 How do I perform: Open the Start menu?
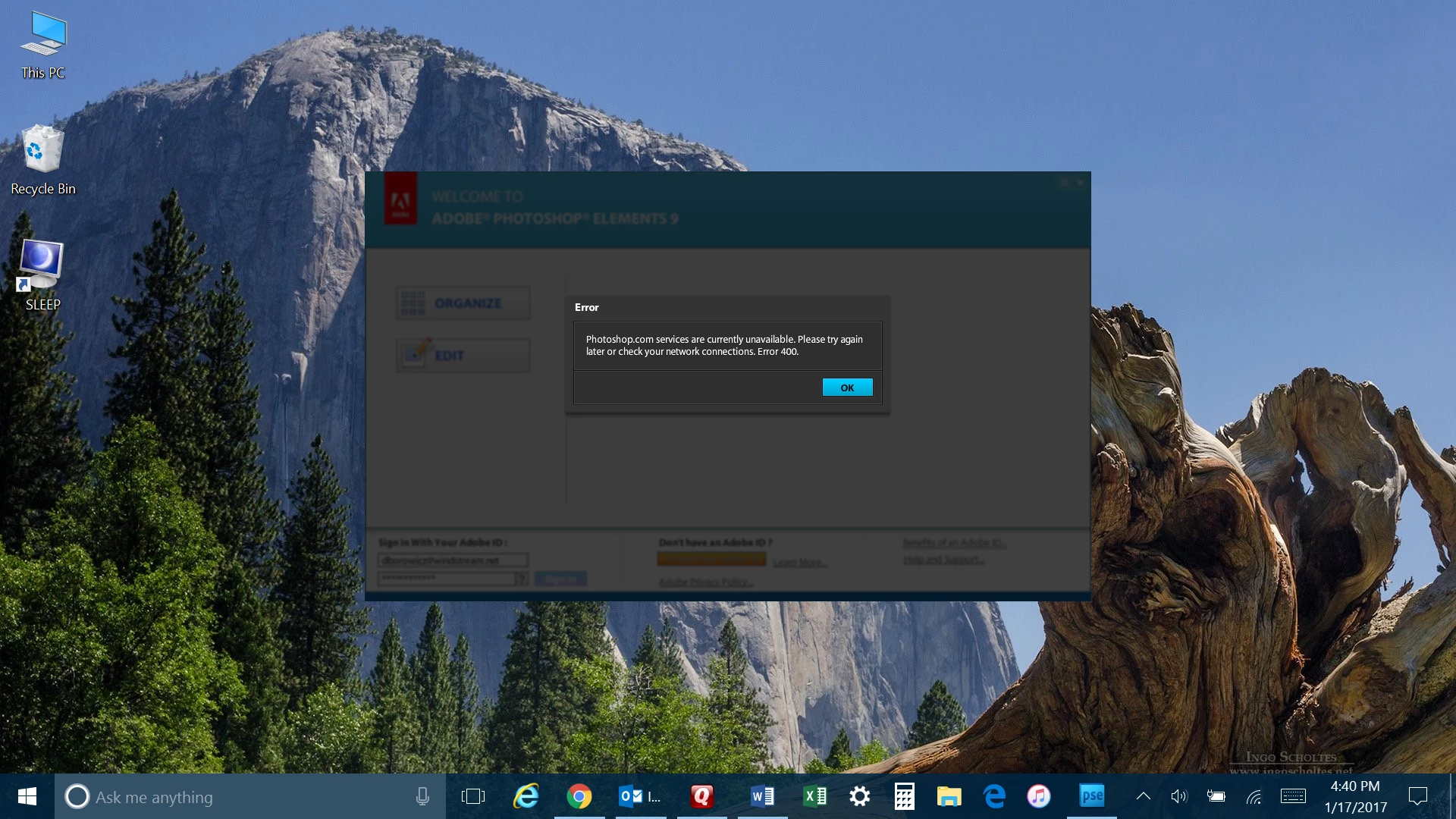(x=27, y=796)
